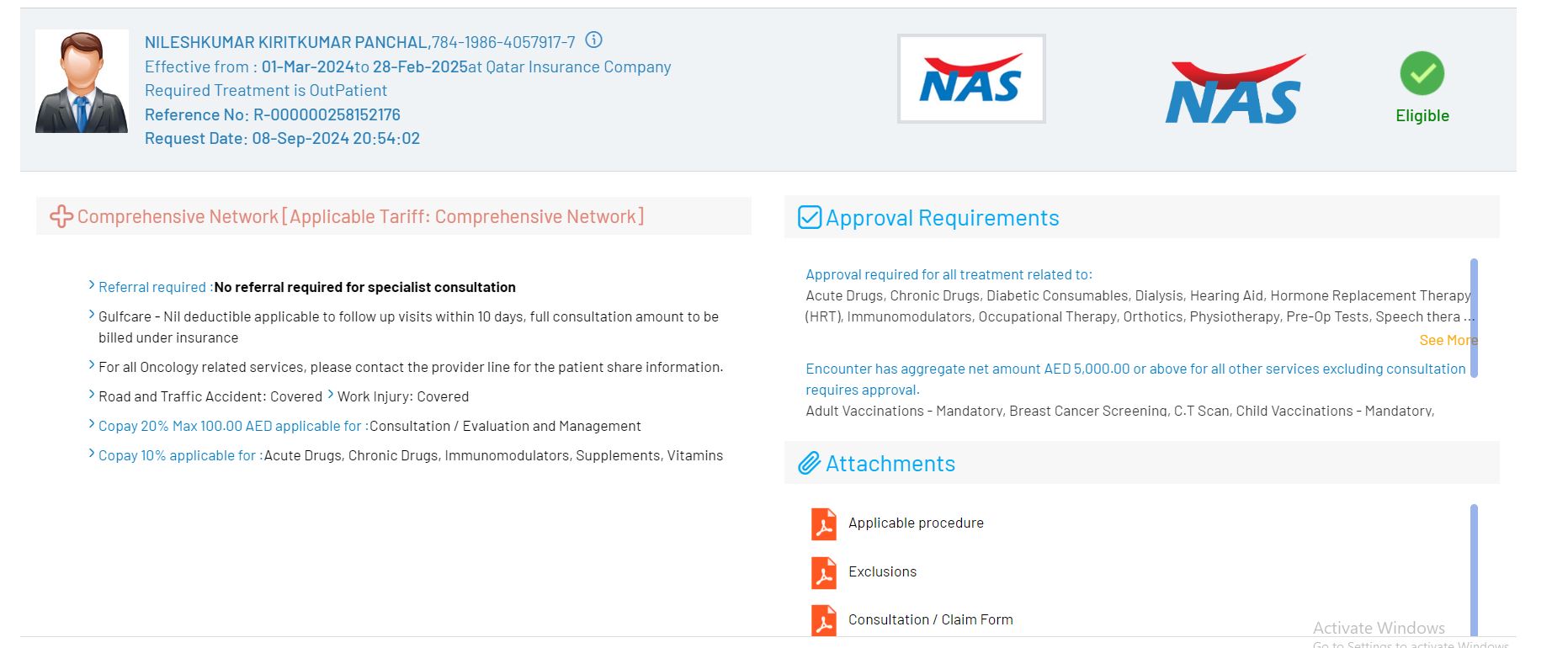Image resolution: width=1568 pixels, height=648 pixels.
Task: Click the Approval Requirements checkbox icon
Action: [809, 218]
